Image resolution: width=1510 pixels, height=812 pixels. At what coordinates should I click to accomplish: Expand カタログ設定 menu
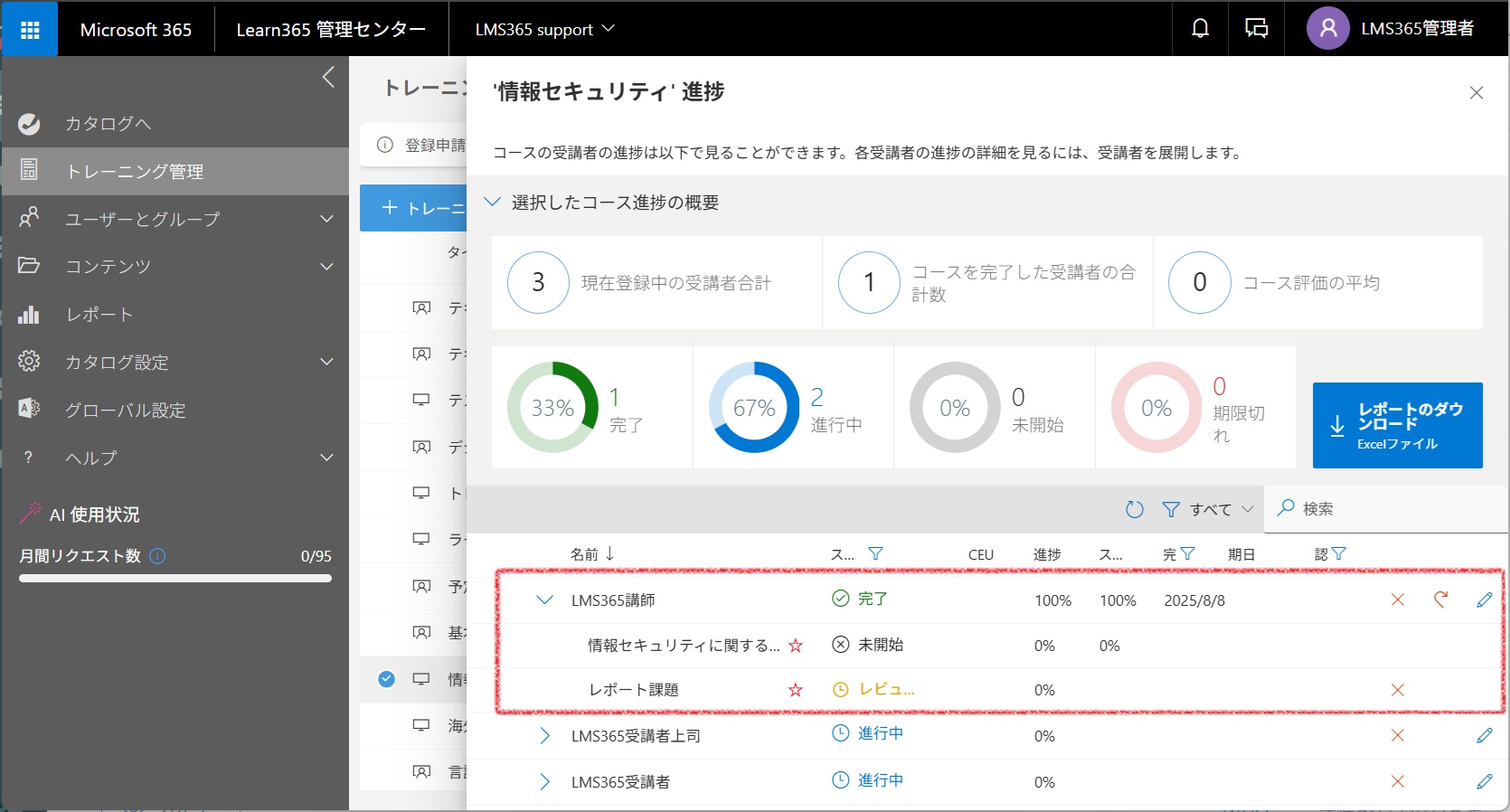click(x=175, y=362)
